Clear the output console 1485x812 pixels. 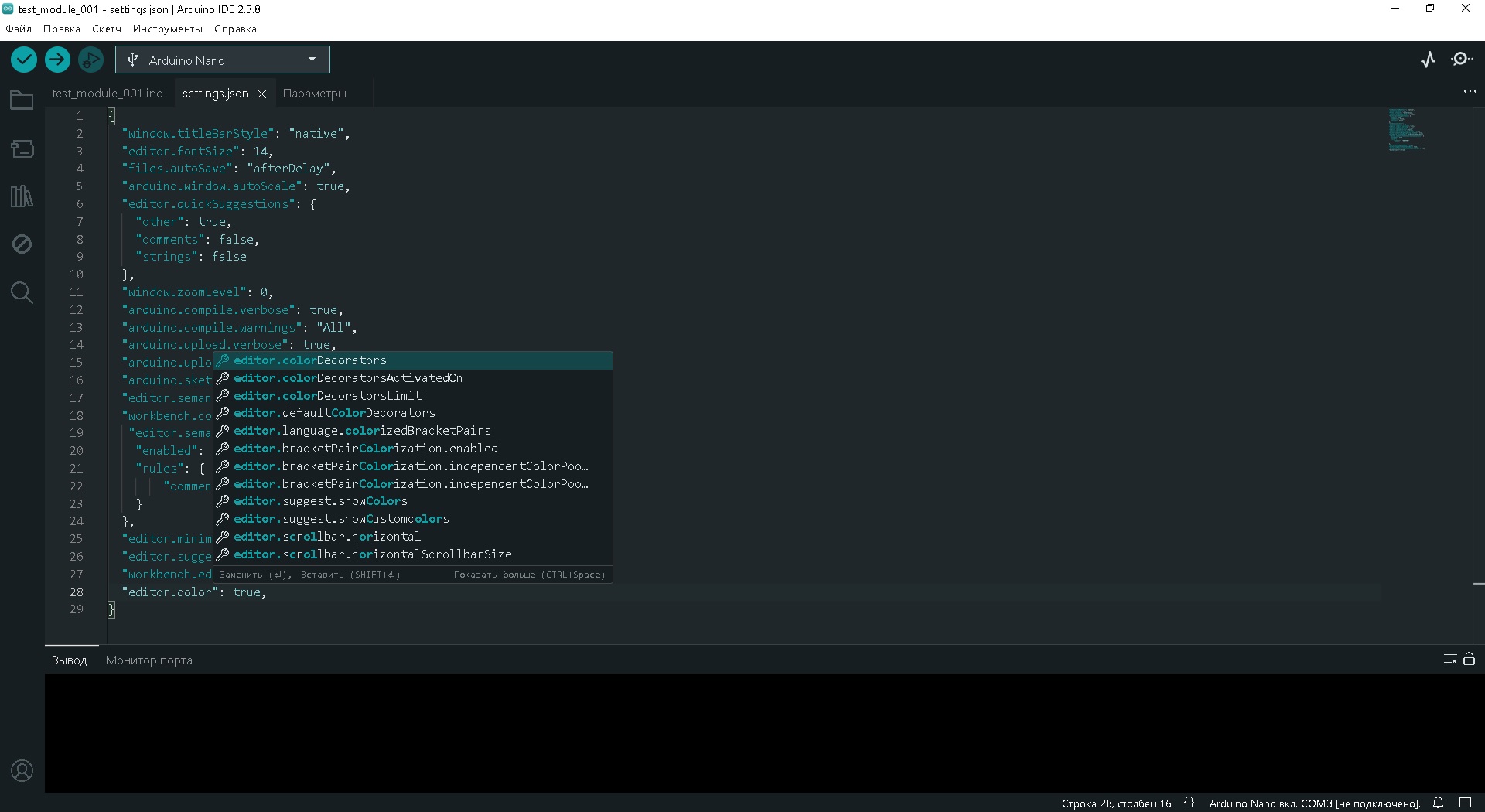coord(1450,659)
